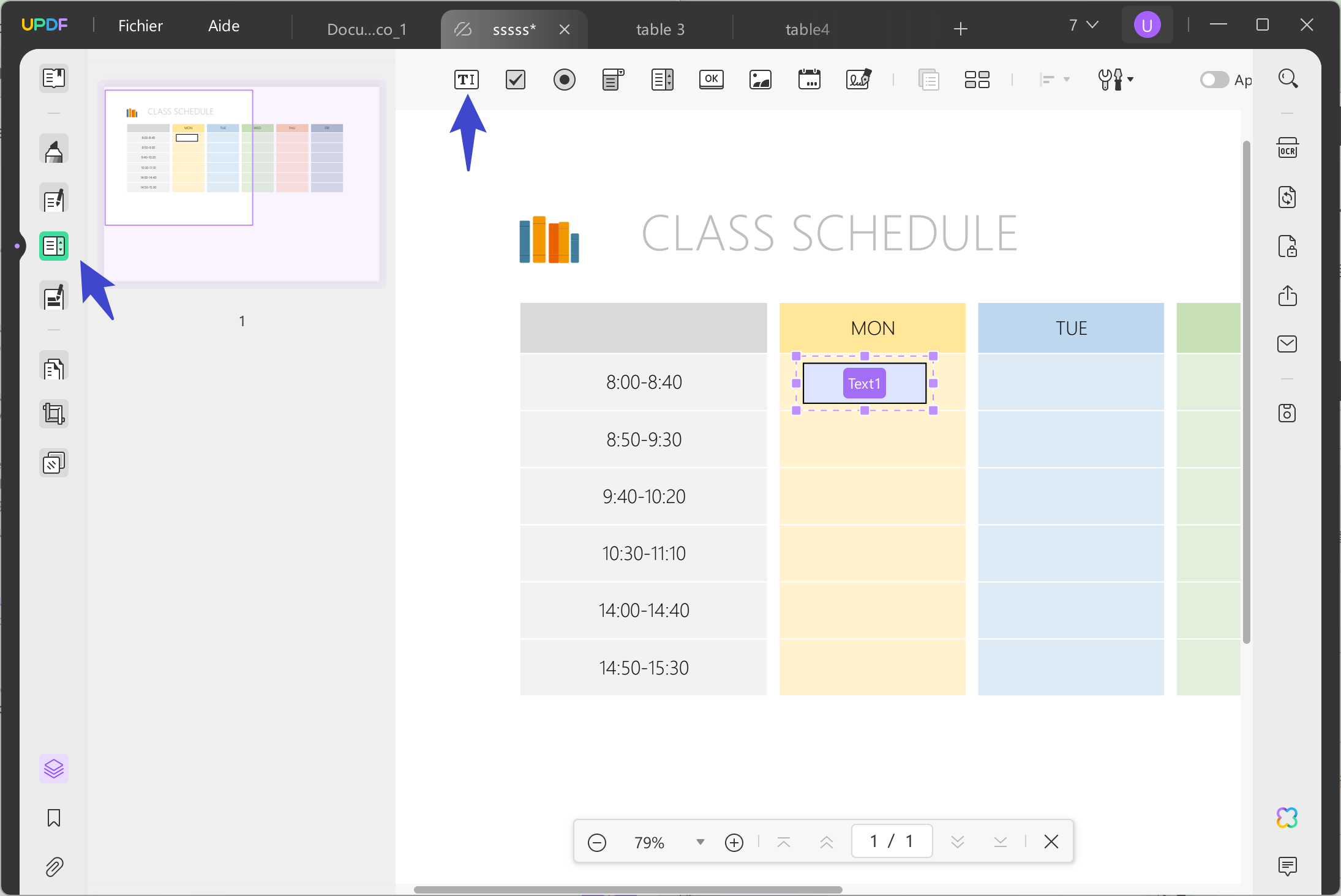
Task: Toggle the Apercu preview switch
Action: point(1215,80)
